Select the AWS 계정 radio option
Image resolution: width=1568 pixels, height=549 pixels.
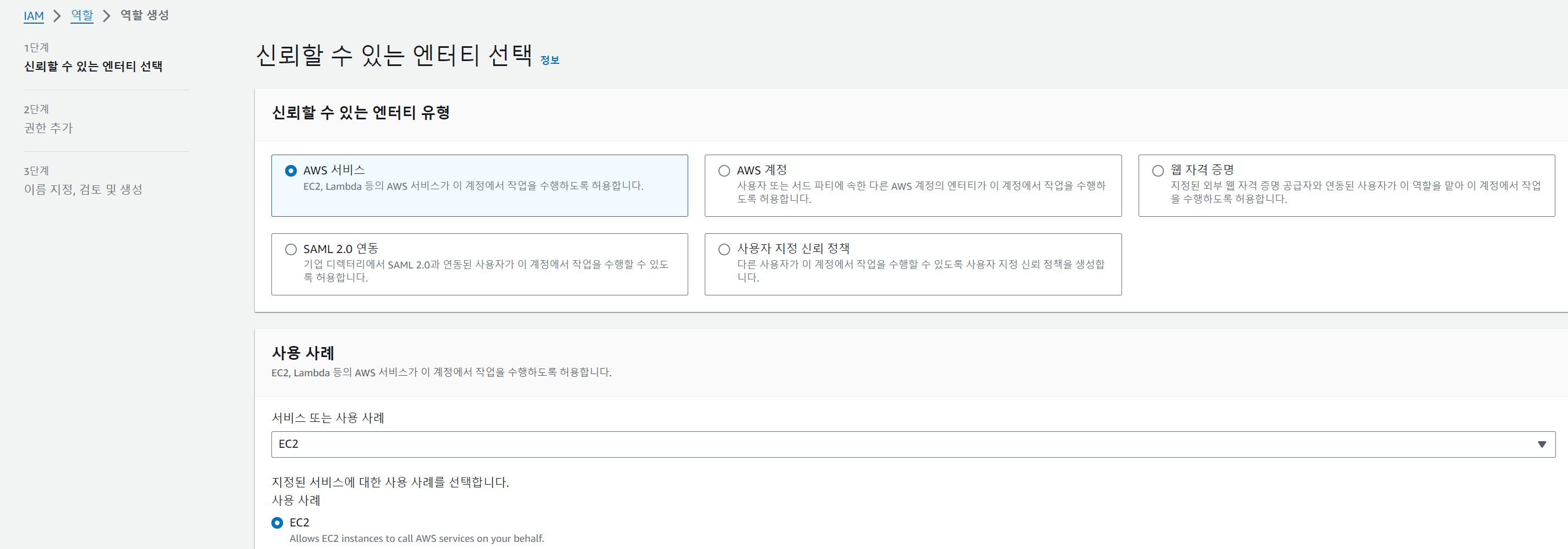724,171
